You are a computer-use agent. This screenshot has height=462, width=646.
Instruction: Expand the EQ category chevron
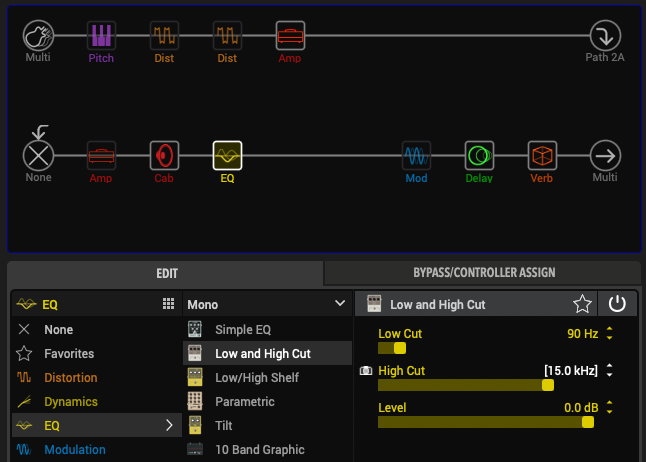[x=168, y=426]
